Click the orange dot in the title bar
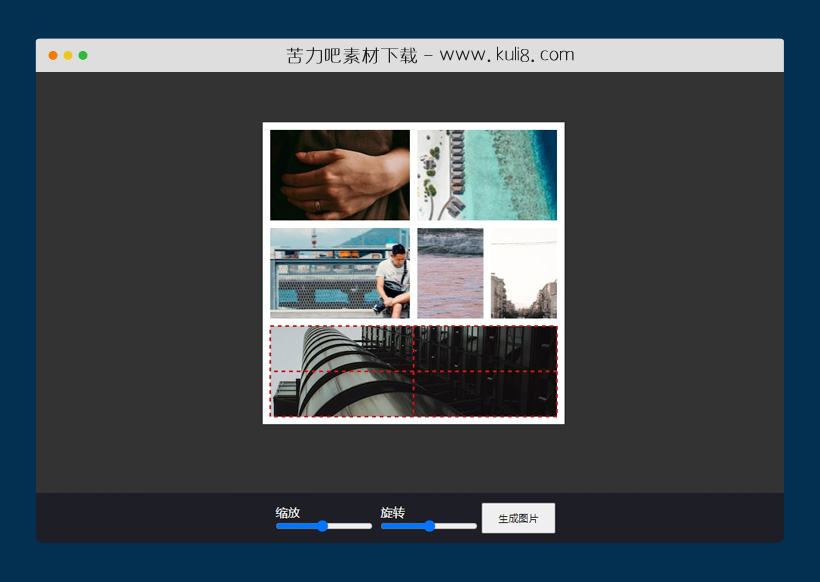This screenshot has height=582, width=820. pyautogui.click(x=53, y=55)
